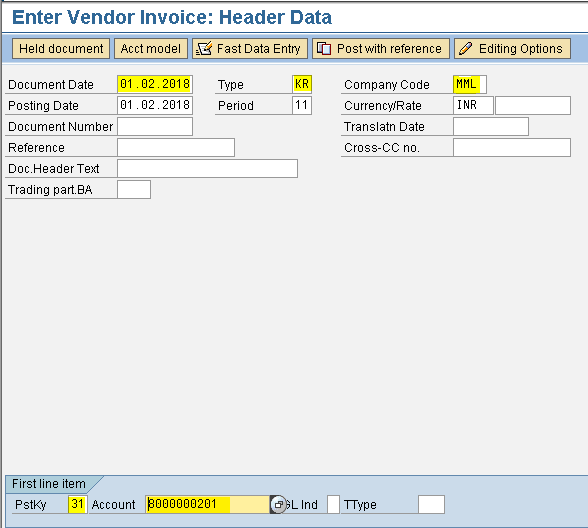Click the Fast Data Entry button
The width and height of the screenshot is (588, 528).
(250, 49)
